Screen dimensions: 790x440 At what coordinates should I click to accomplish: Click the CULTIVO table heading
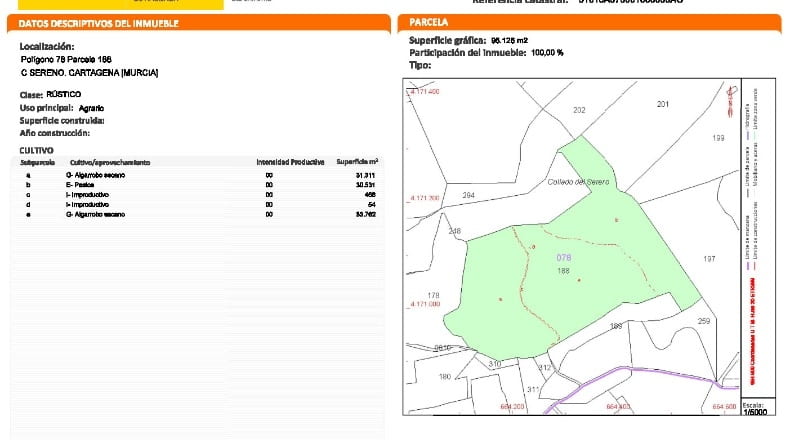coord(36,150)
